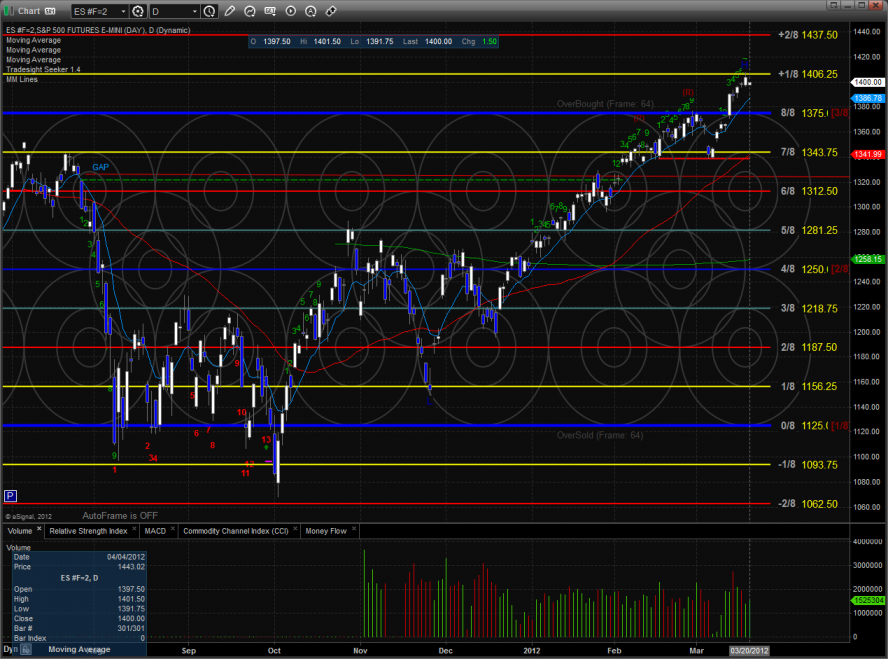Viewport: 888px width, 659px height.
Task: Click the blue P marker on chart
Action: tap(10, 496)
